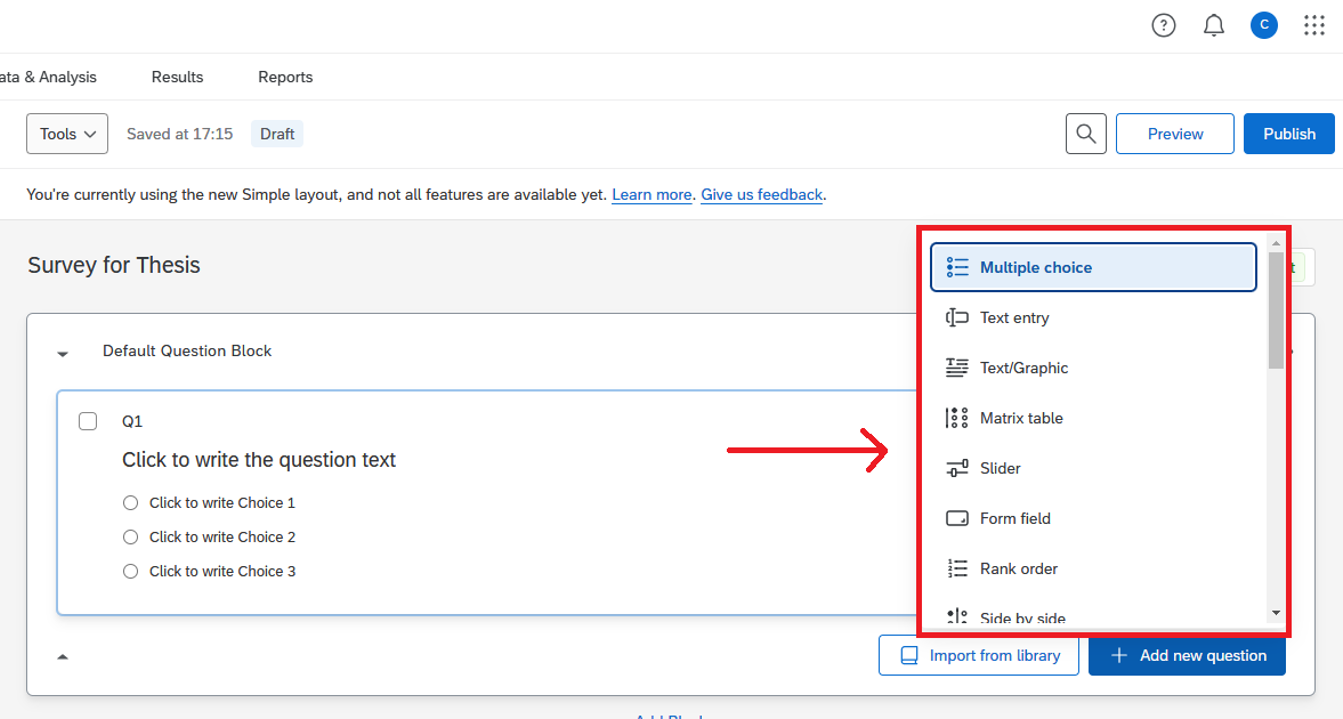
Task: Open the apps grid switcher icon
Action: 1314,26
